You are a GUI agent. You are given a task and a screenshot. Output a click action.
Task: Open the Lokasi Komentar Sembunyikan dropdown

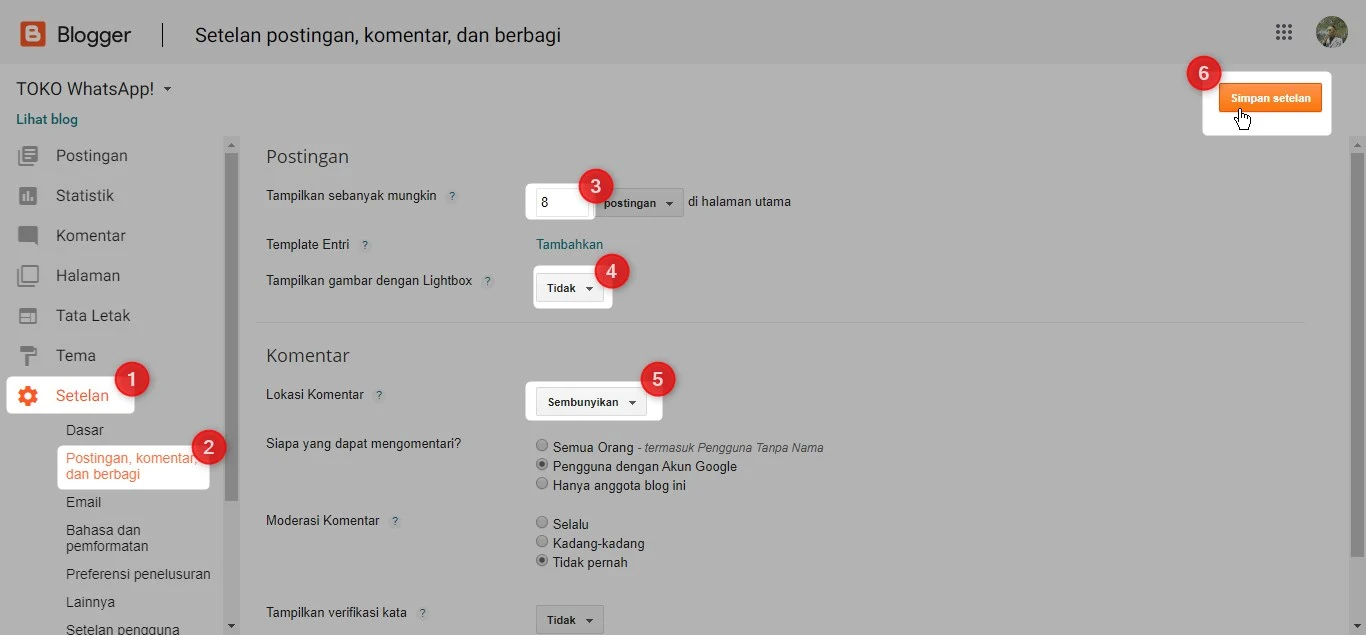[591, 402]
